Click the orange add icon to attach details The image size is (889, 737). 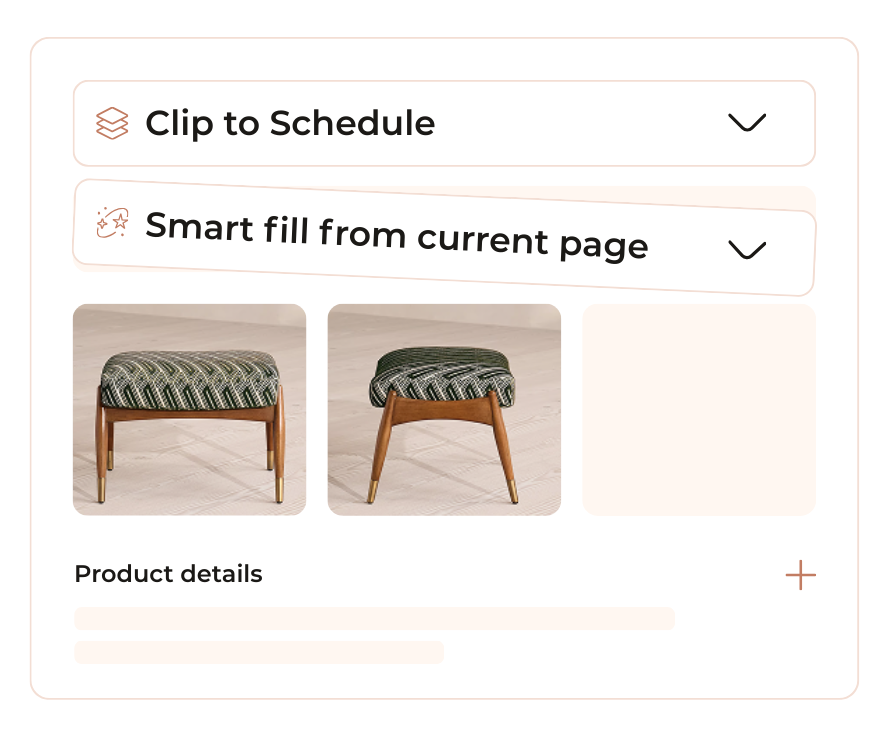click(800, 574)
